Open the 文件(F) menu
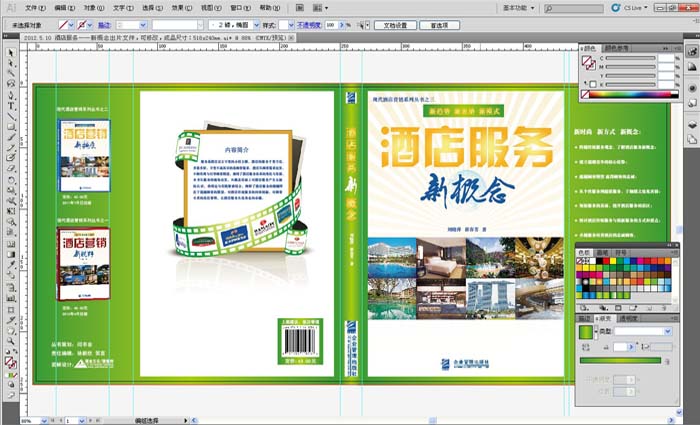This screenshot has width=700, height=425. tap(35, 8)
